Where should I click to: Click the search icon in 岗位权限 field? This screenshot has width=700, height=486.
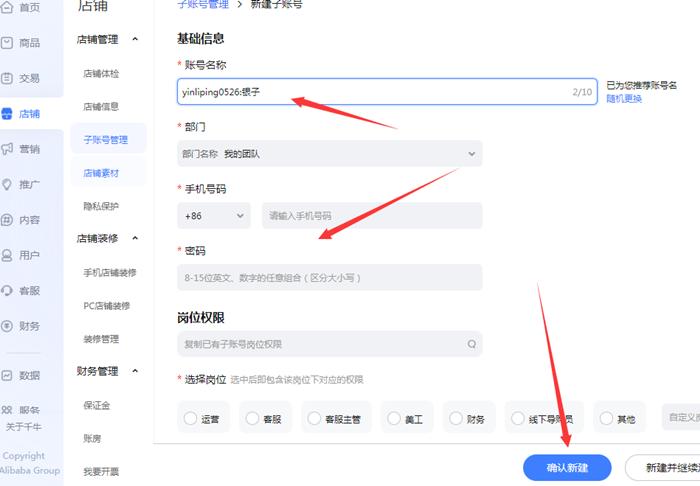tap(471, 344)
